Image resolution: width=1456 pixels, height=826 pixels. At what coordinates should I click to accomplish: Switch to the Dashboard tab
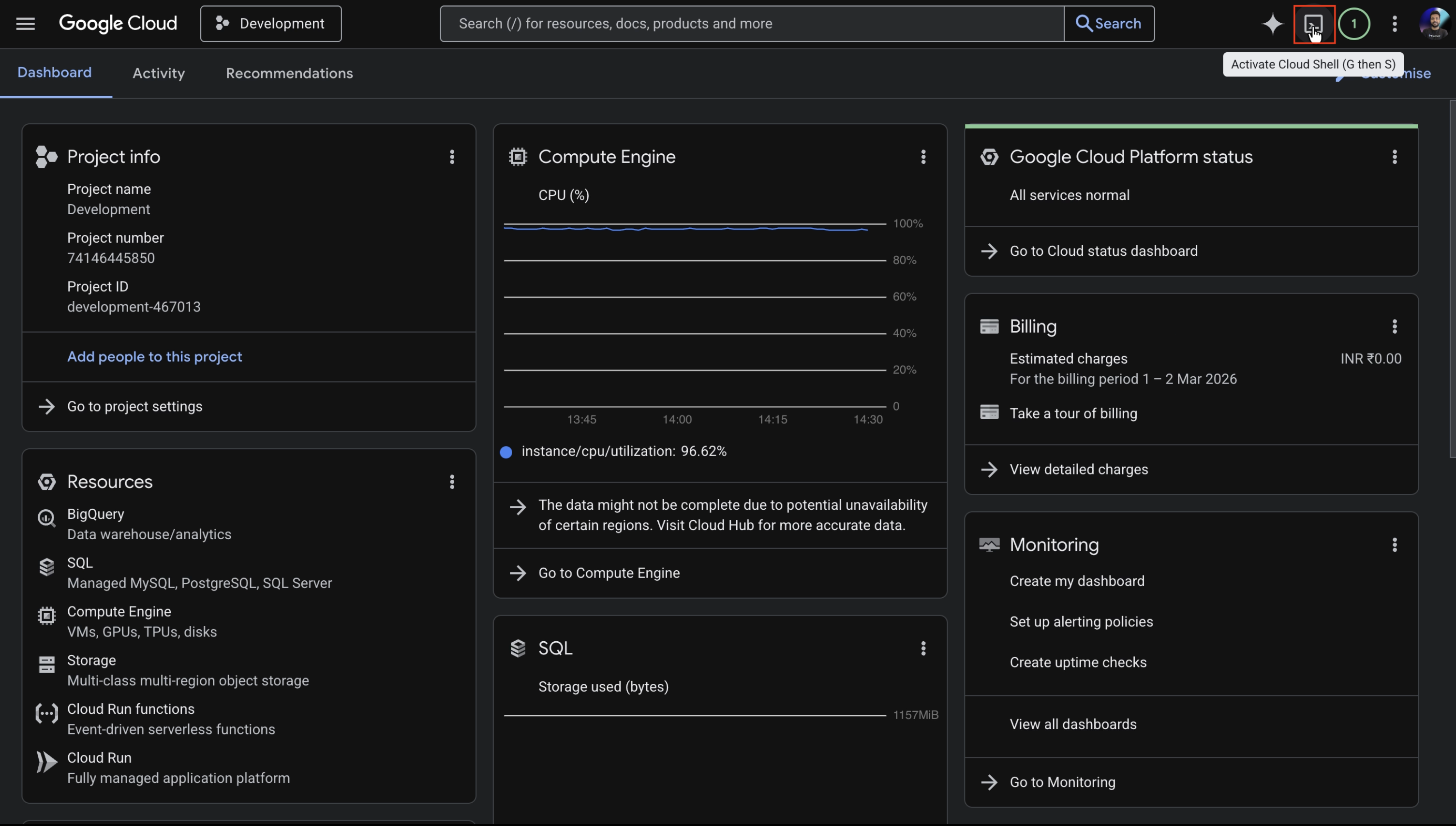[x=55, y=73]
